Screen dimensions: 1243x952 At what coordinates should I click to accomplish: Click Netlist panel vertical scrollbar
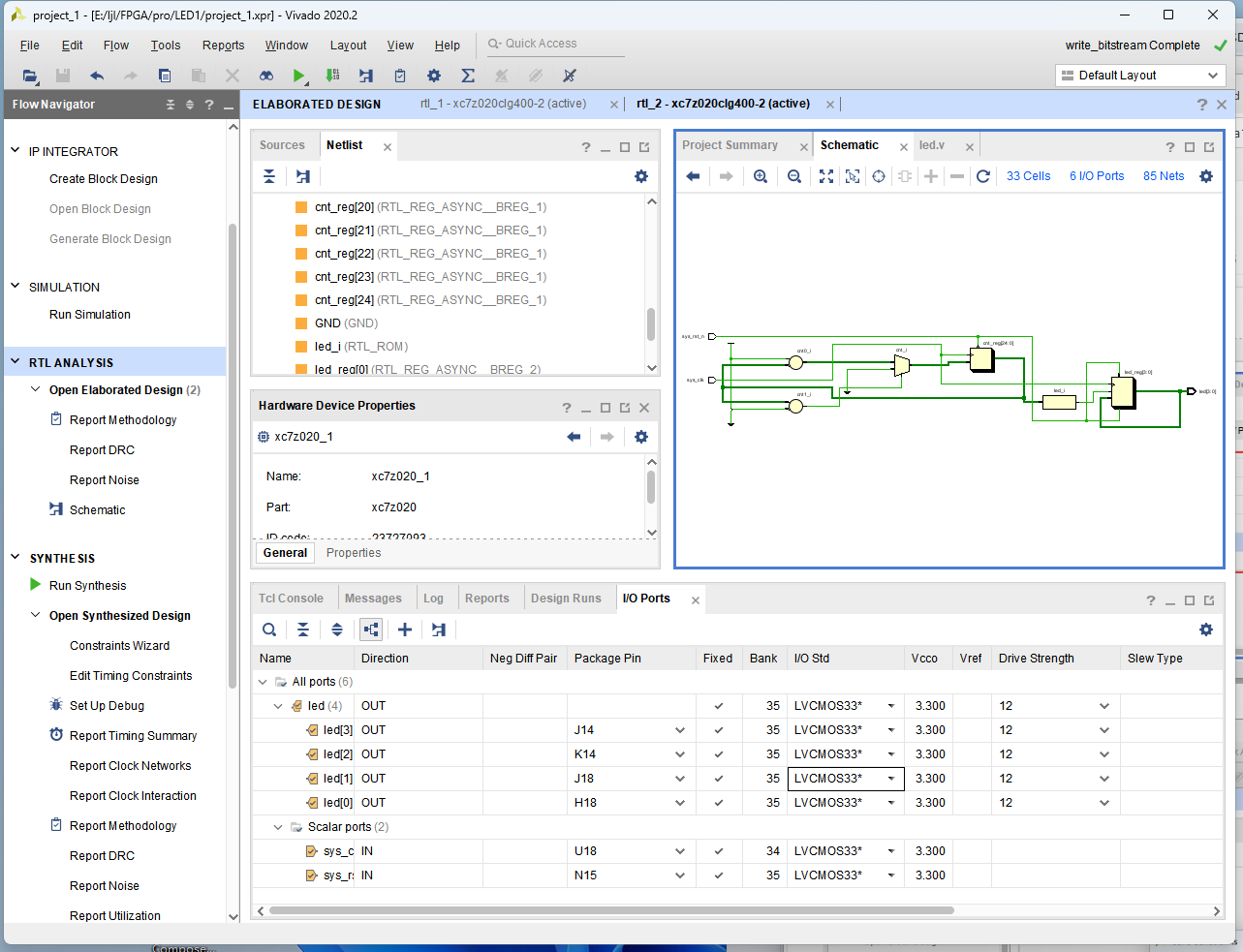(x=651, y=324)
